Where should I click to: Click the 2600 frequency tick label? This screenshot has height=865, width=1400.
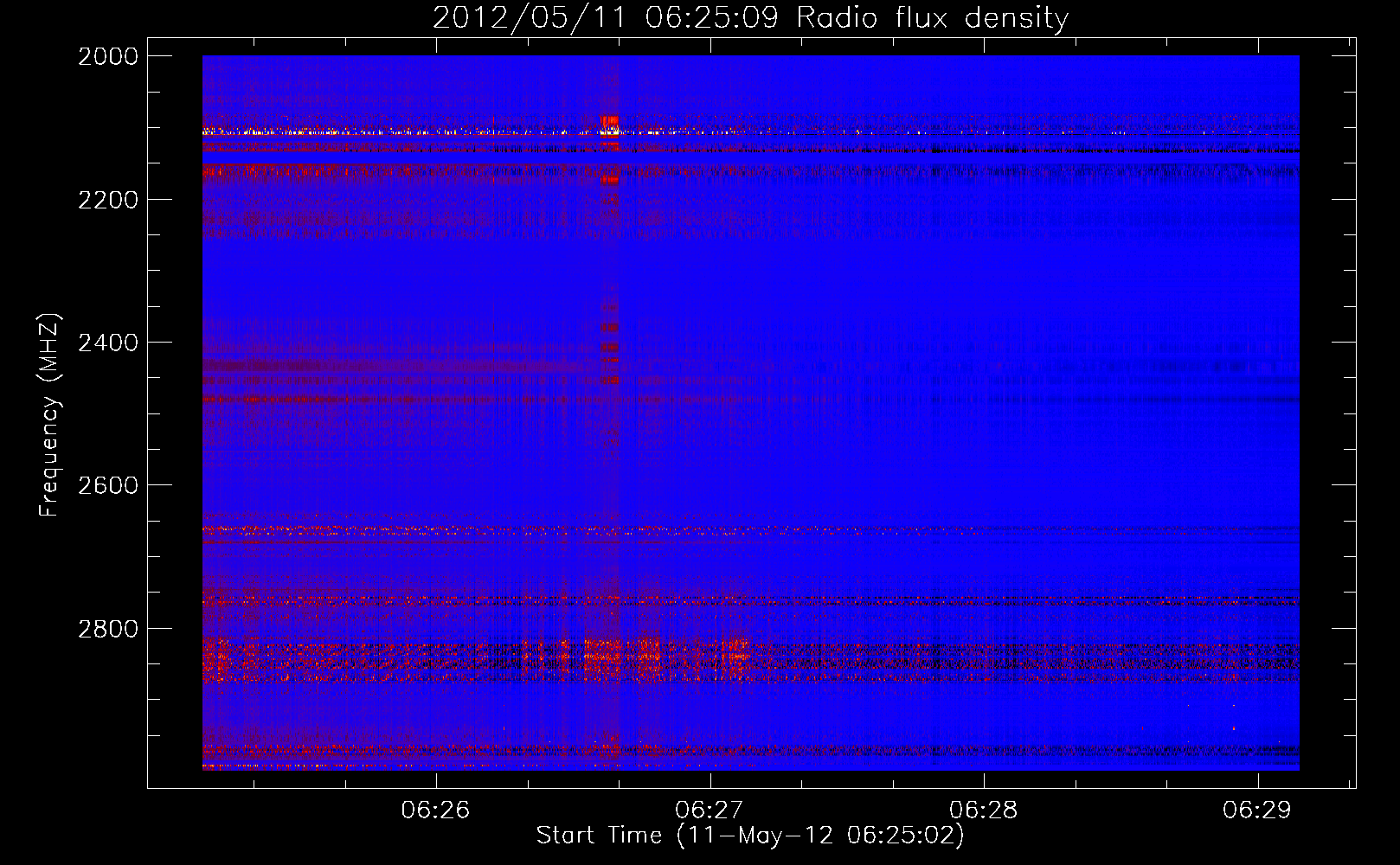[x=108, y=485]
